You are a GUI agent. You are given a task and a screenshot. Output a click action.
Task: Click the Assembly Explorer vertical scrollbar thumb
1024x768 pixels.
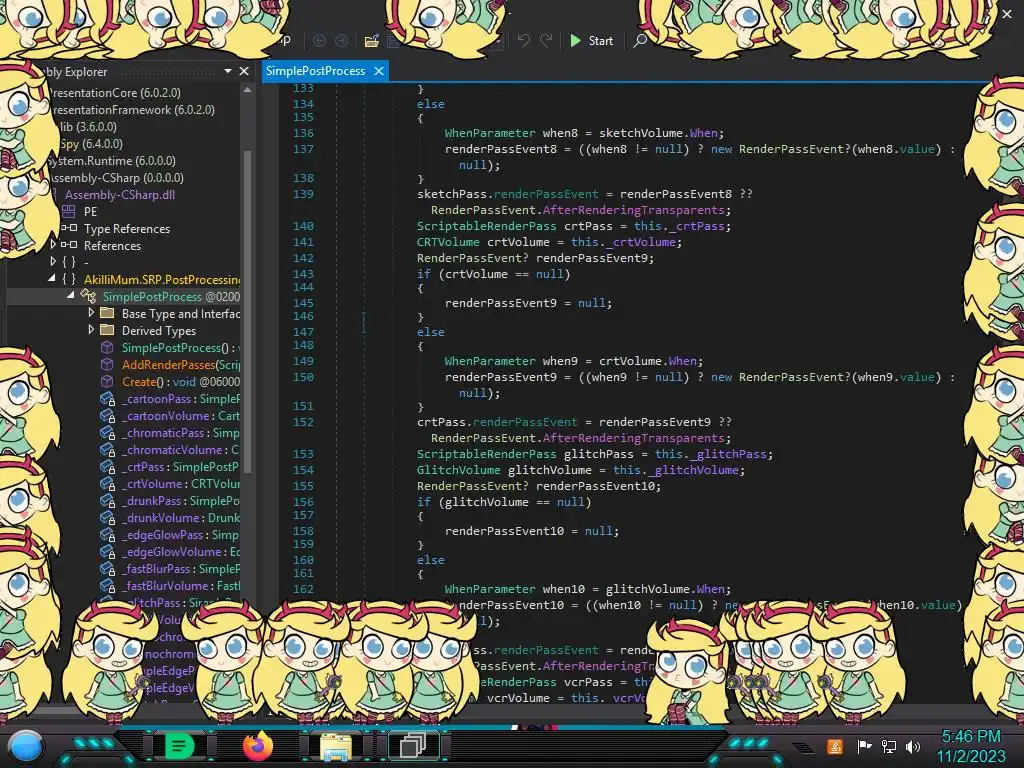pos(248,310)
